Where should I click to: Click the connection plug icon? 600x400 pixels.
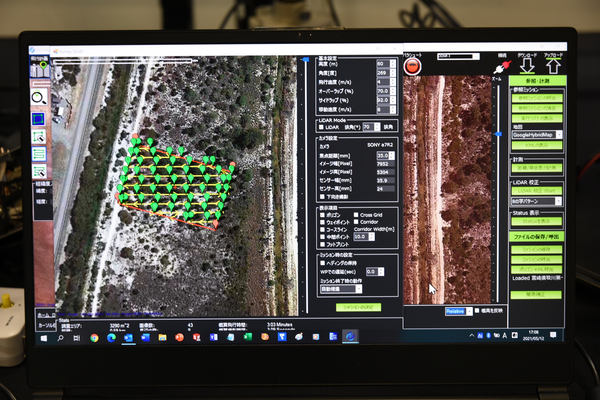pyautogui.click(x=502, y=67)
